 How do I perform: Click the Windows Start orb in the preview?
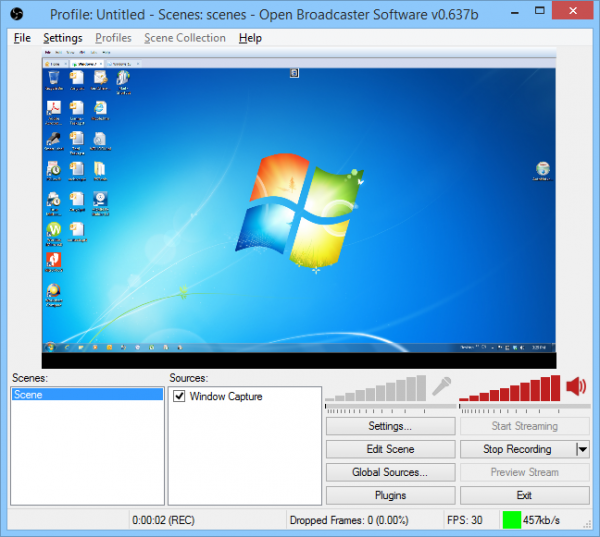[x=50, y=348]
